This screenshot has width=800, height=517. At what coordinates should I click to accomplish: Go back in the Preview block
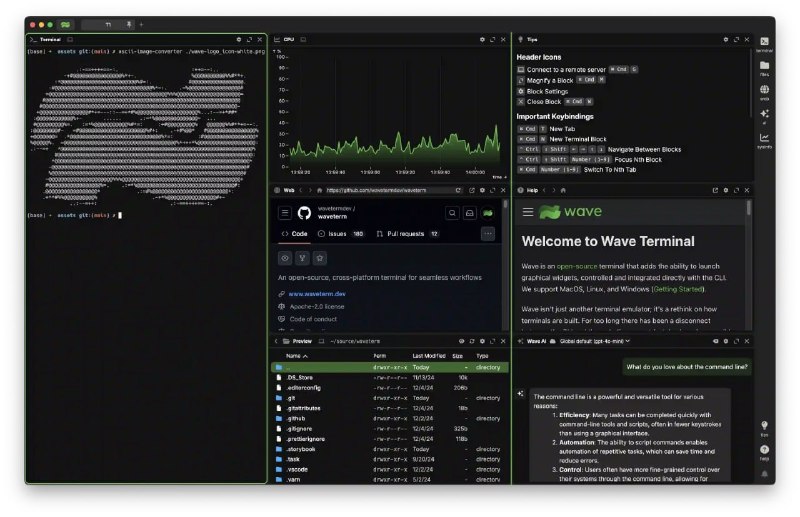click(x=276, y=341)
